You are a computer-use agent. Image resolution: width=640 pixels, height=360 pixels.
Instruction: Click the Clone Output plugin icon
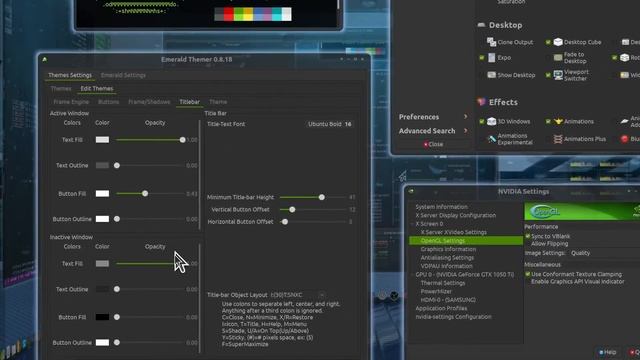click(491, 42)
